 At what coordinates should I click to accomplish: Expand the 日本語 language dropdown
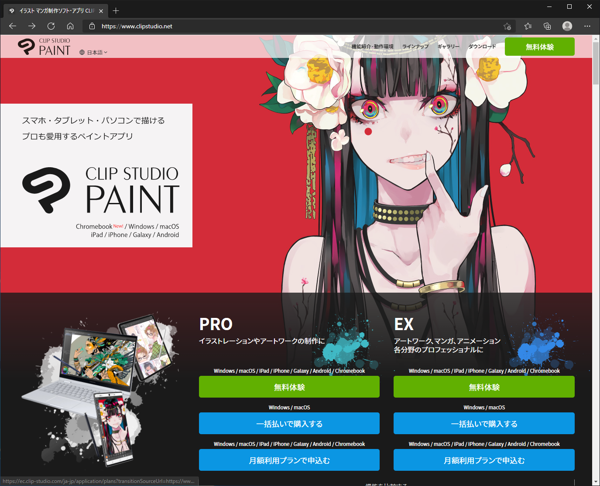(x=93, y=52)
